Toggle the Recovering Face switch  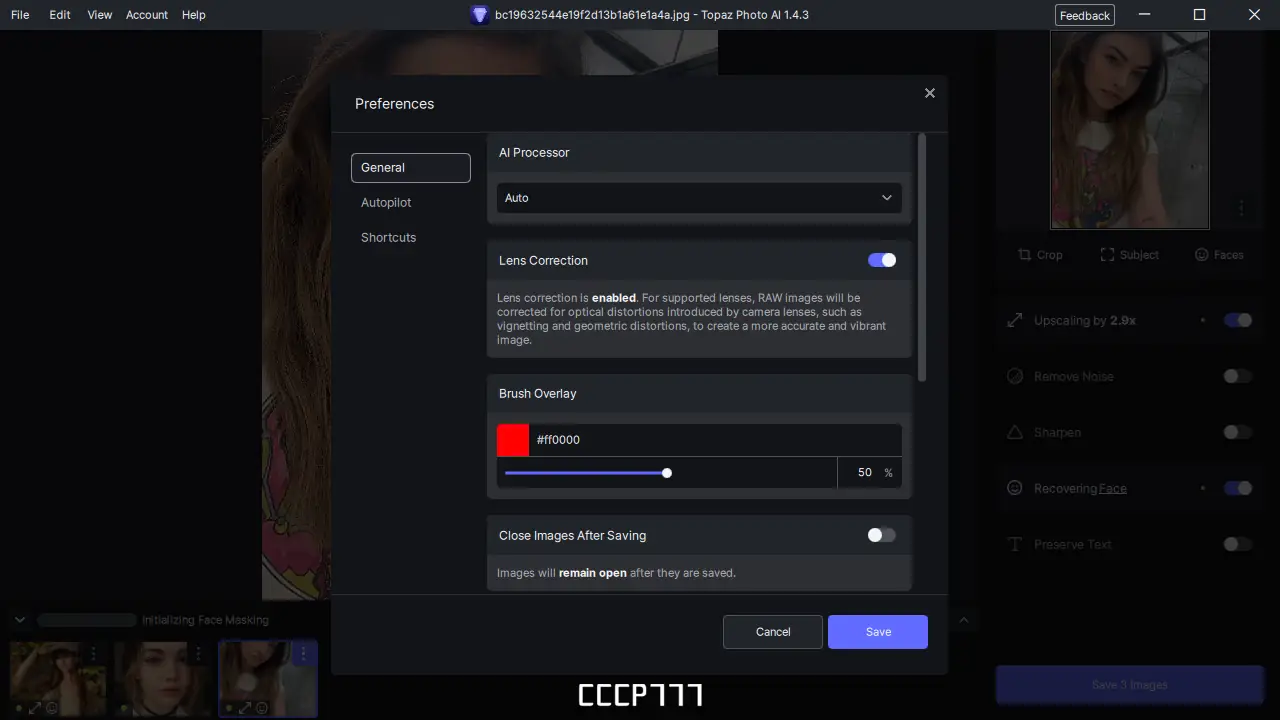[x=1238, y=489]
